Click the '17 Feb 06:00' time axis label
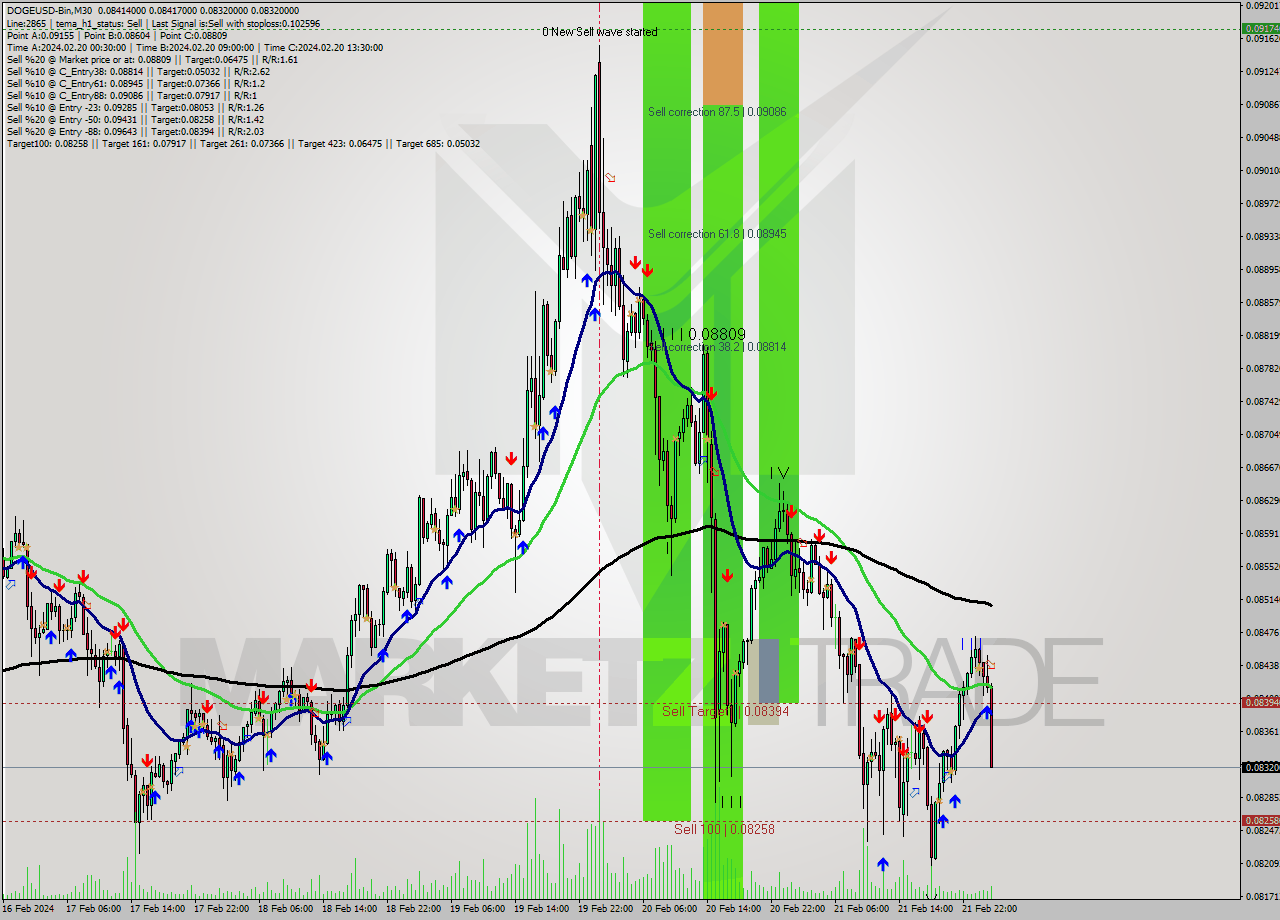This screenshot has height=920, width=1280. (x=93, y=909)
